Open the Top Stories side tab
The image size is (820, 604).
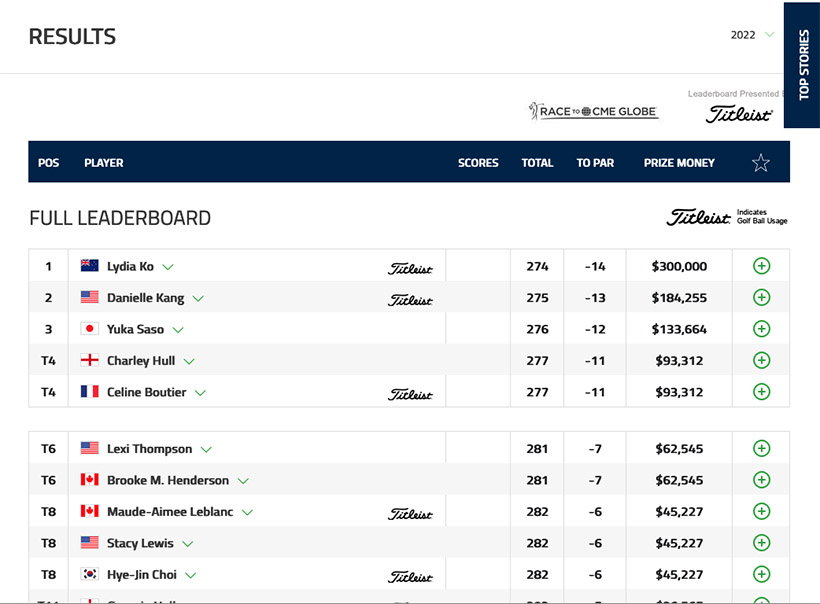click(x=803, y=65)
